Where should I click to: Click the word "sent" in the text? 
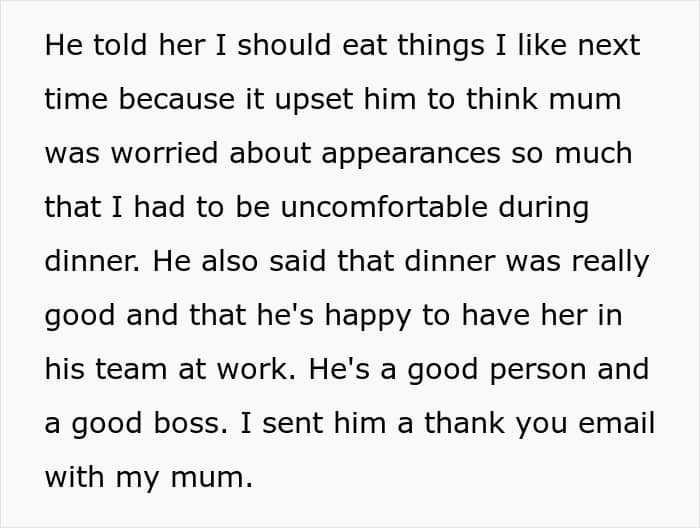pyautogui.click(x=293, y=424)
